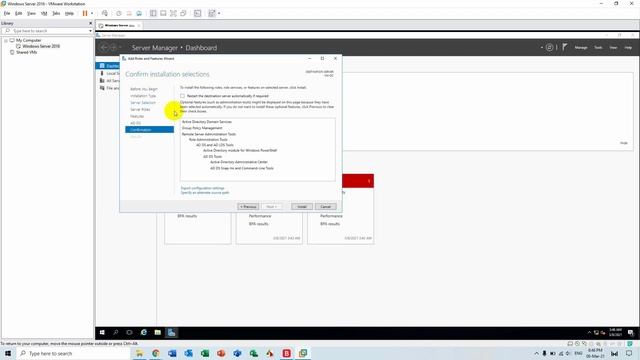
Task: Open the VMware View menu
Action: click(31, 13)
